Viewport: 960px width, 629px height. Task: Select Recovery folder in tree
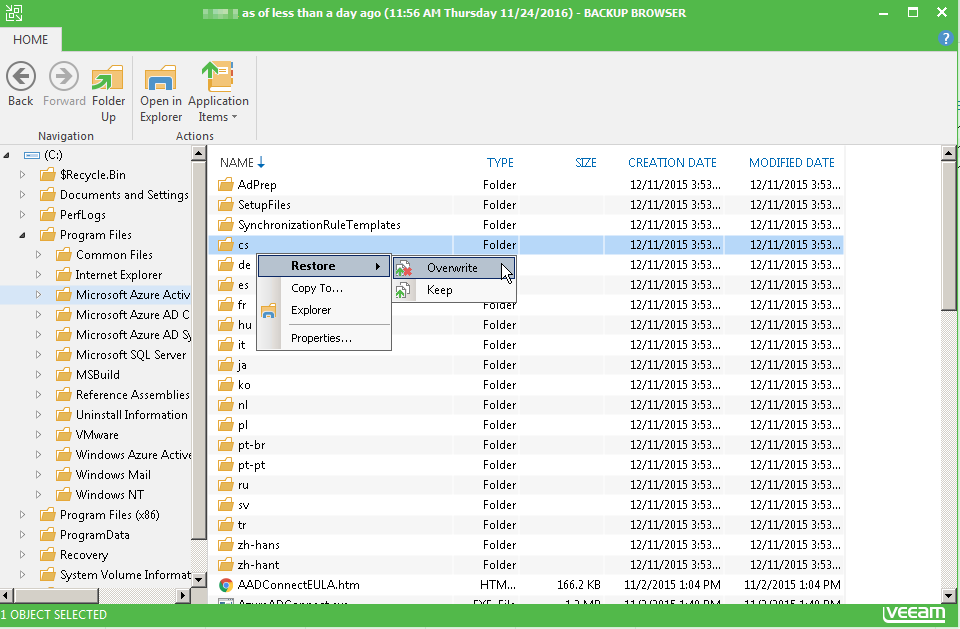84,555
